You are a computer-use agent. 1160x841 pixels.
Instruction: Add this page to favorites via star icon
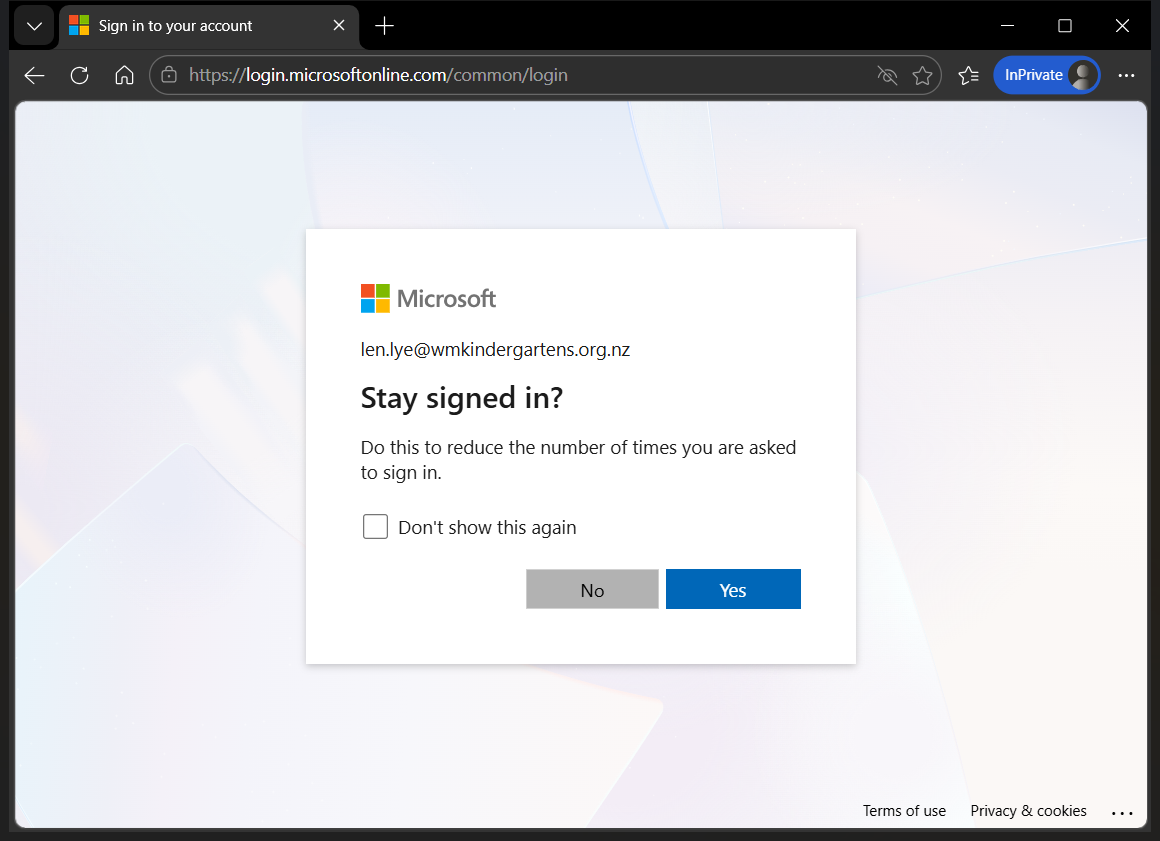[x=921, y=75]
